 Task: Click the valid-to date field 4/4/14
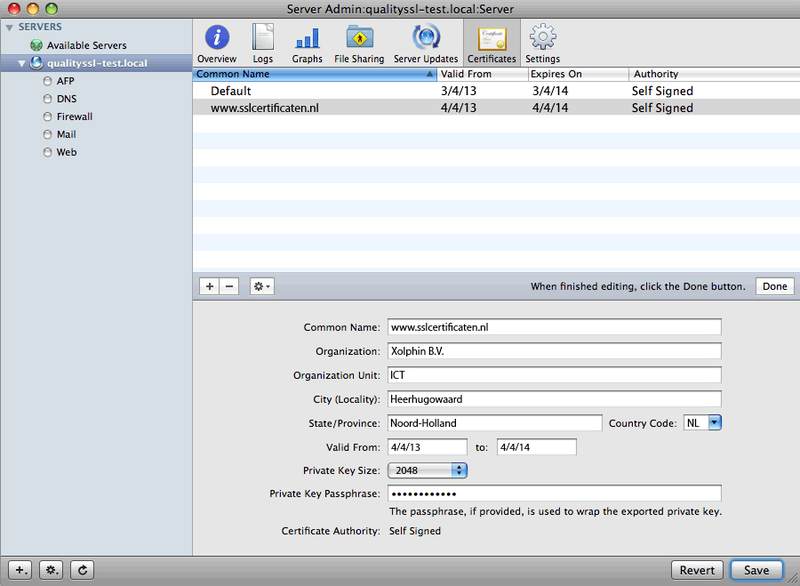tap(537, 447)
